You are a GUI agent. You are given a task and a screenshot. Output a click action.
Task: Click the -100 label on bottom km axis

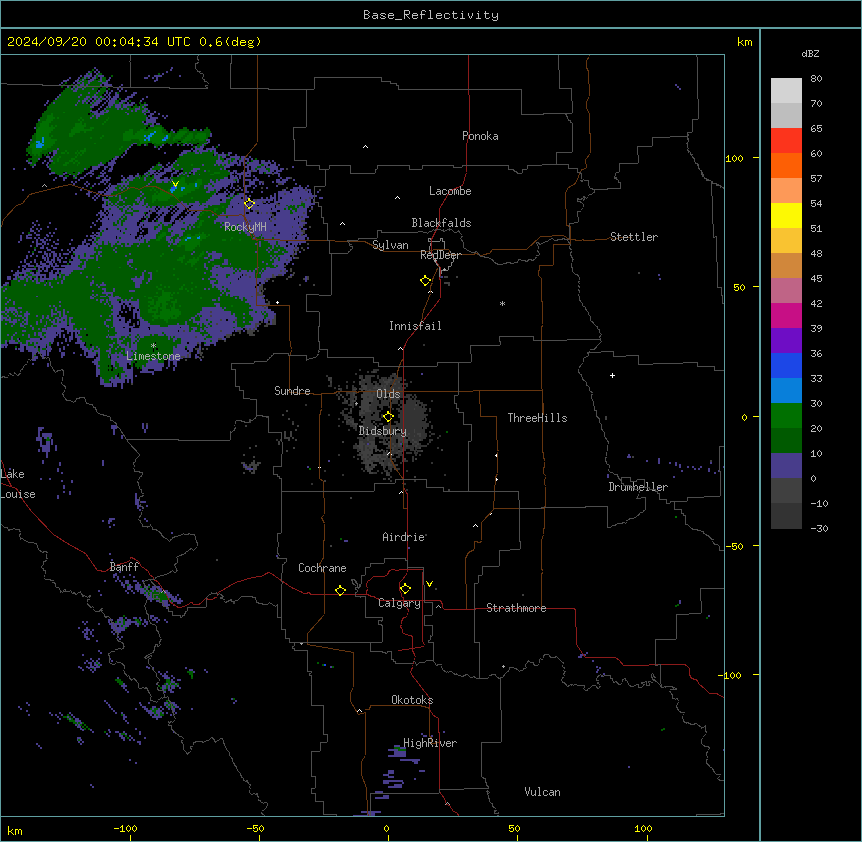pyautogui.click(x=125, y=828)
